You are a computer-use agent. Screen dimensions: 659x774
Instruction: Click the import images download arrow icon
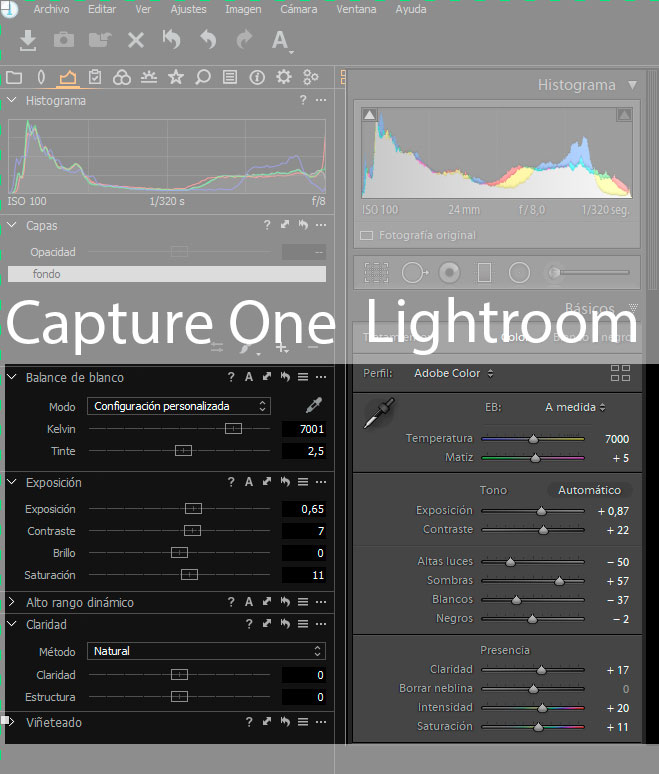coord(28,40)
